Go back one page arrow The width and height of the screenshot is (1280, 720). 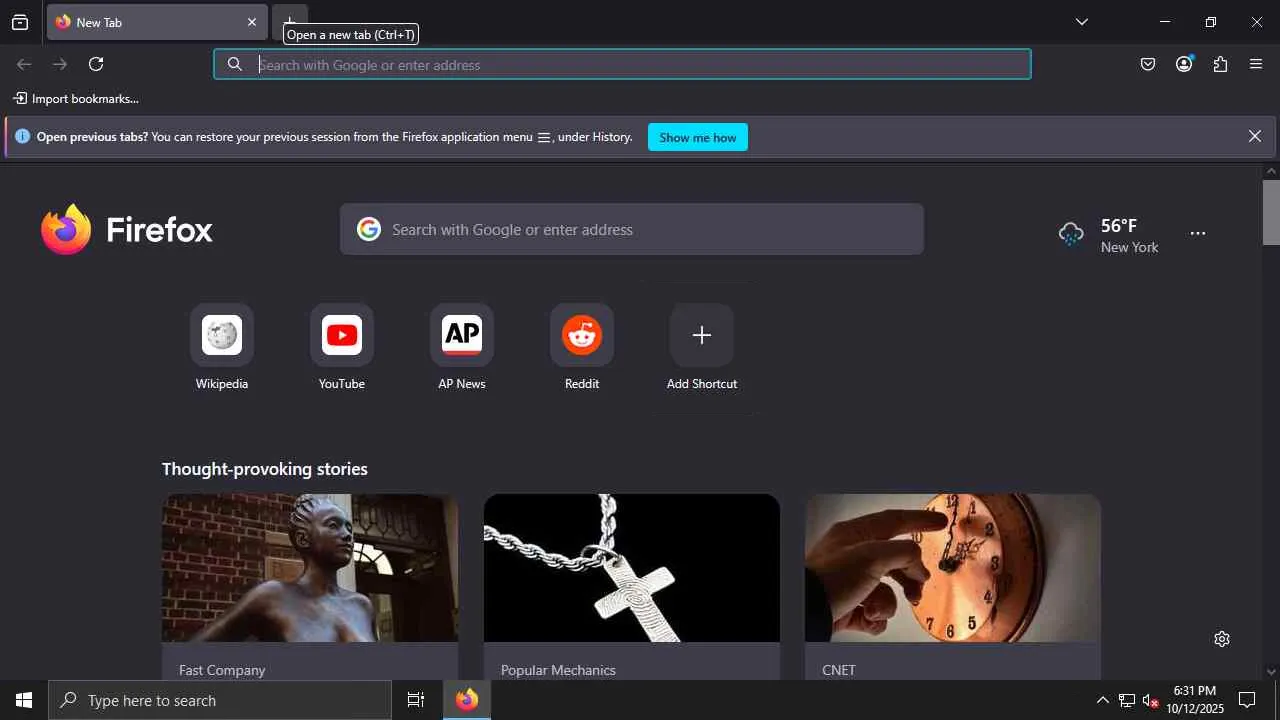pyautogui.click(x=24, y=64)
